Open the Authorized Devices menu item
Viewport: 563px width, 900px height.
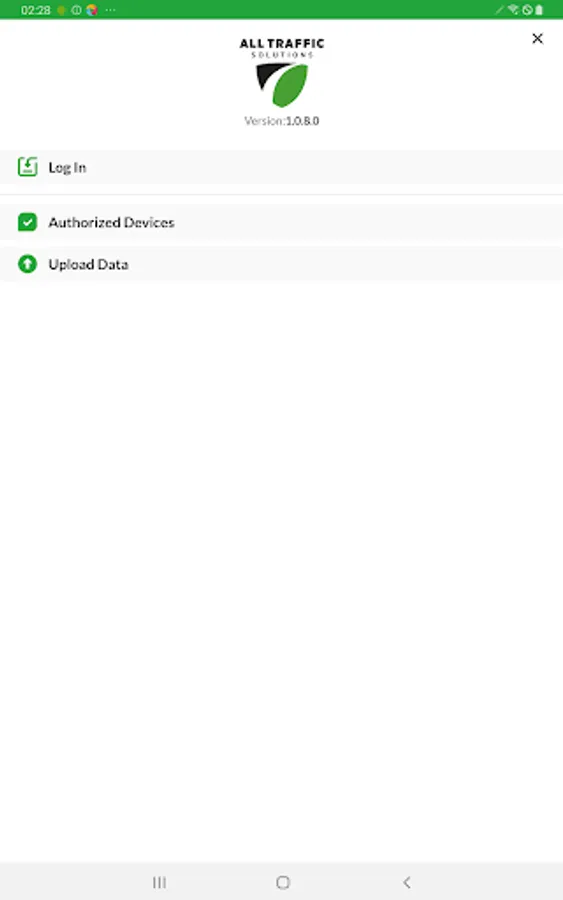281,222
